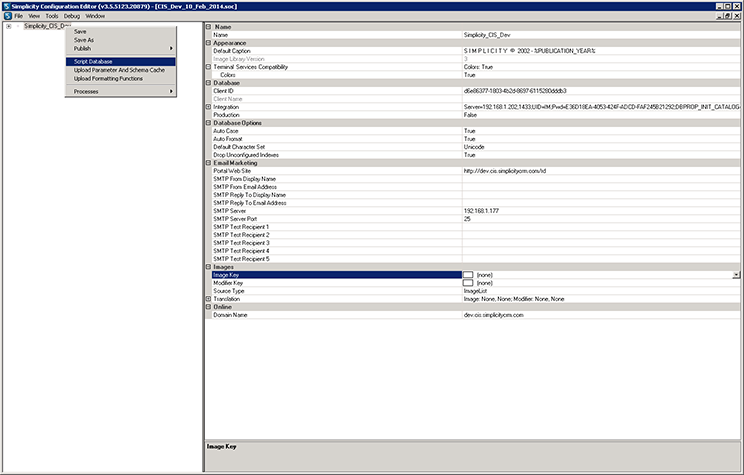Expand the Integration property

208,107
